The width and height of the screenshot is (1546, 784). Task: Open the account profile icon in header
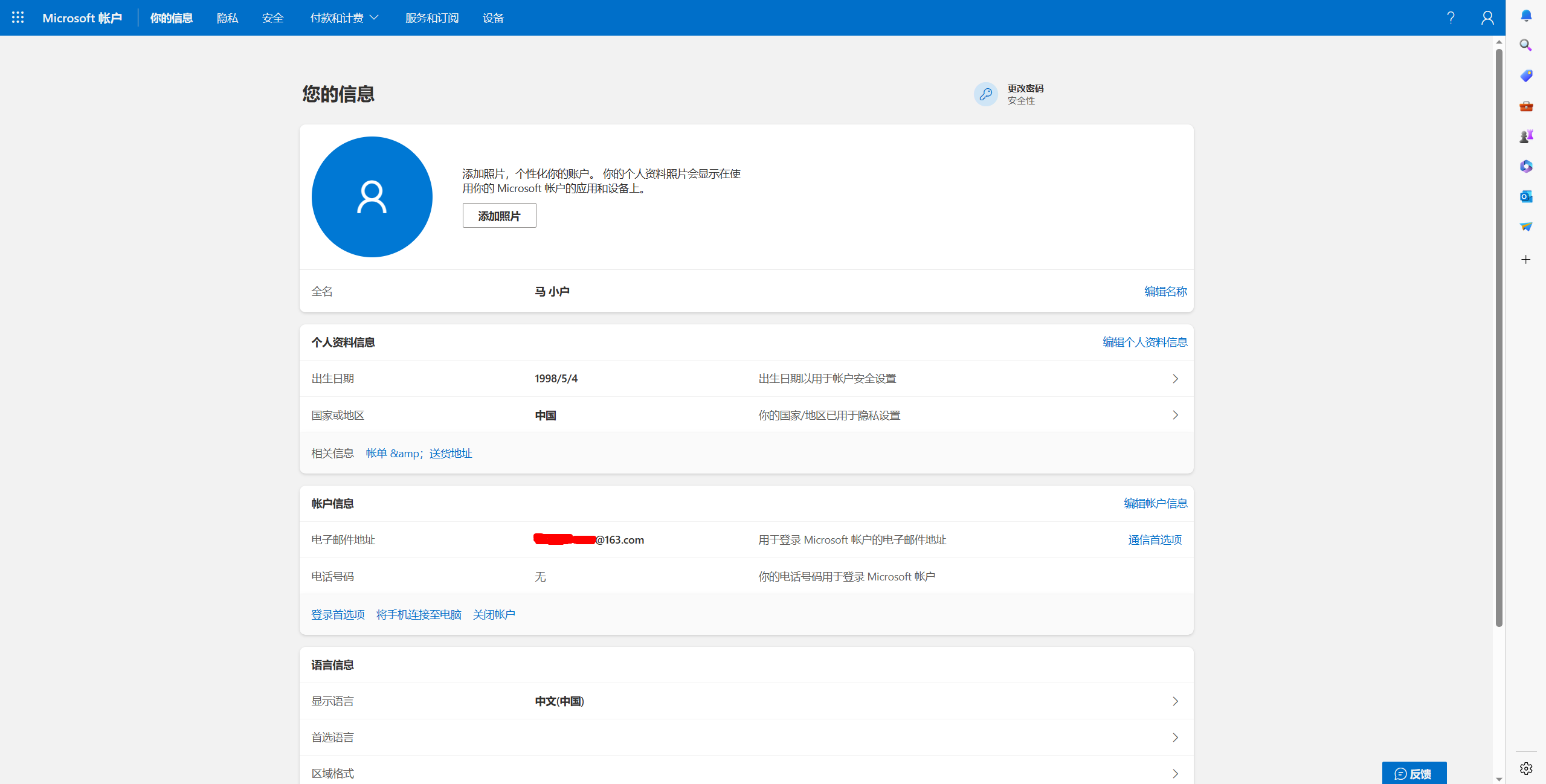(1487, 18)
